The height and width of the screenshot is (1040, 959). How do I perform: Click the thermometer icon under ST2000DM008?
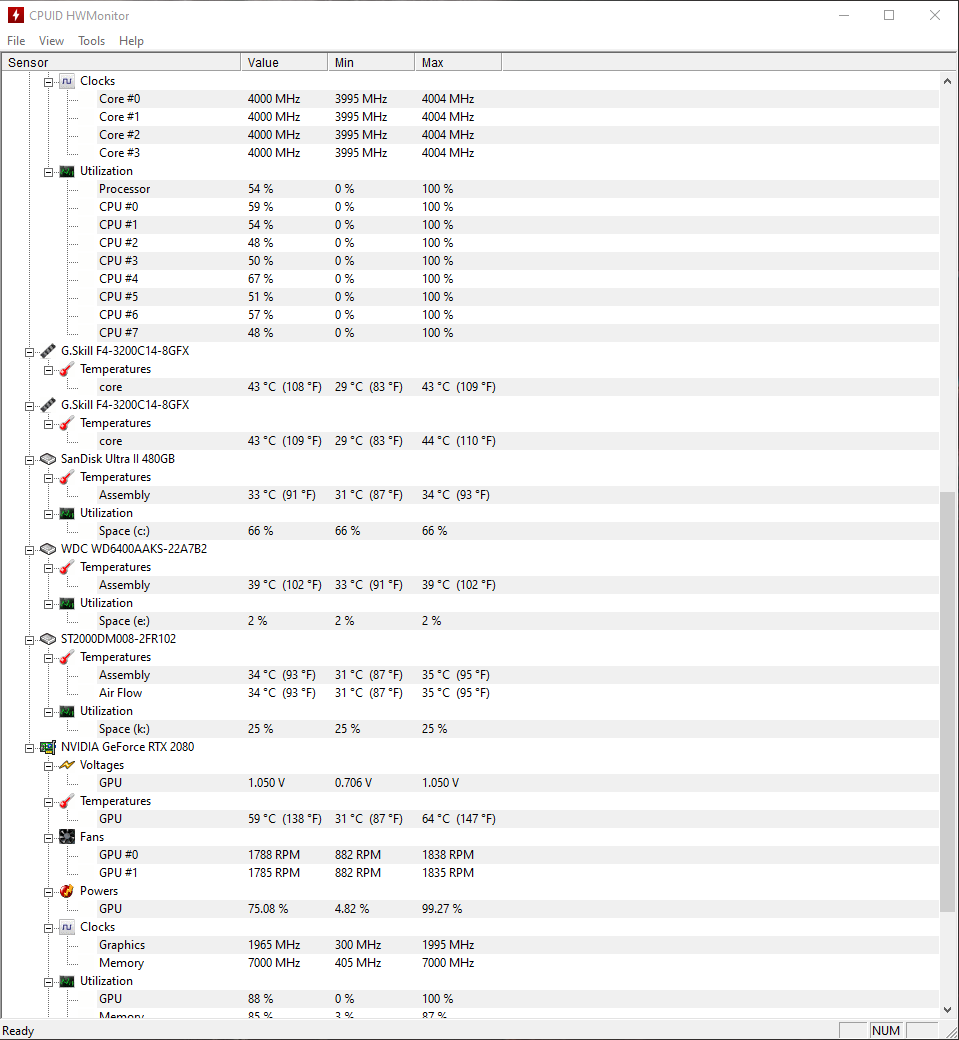66,657
